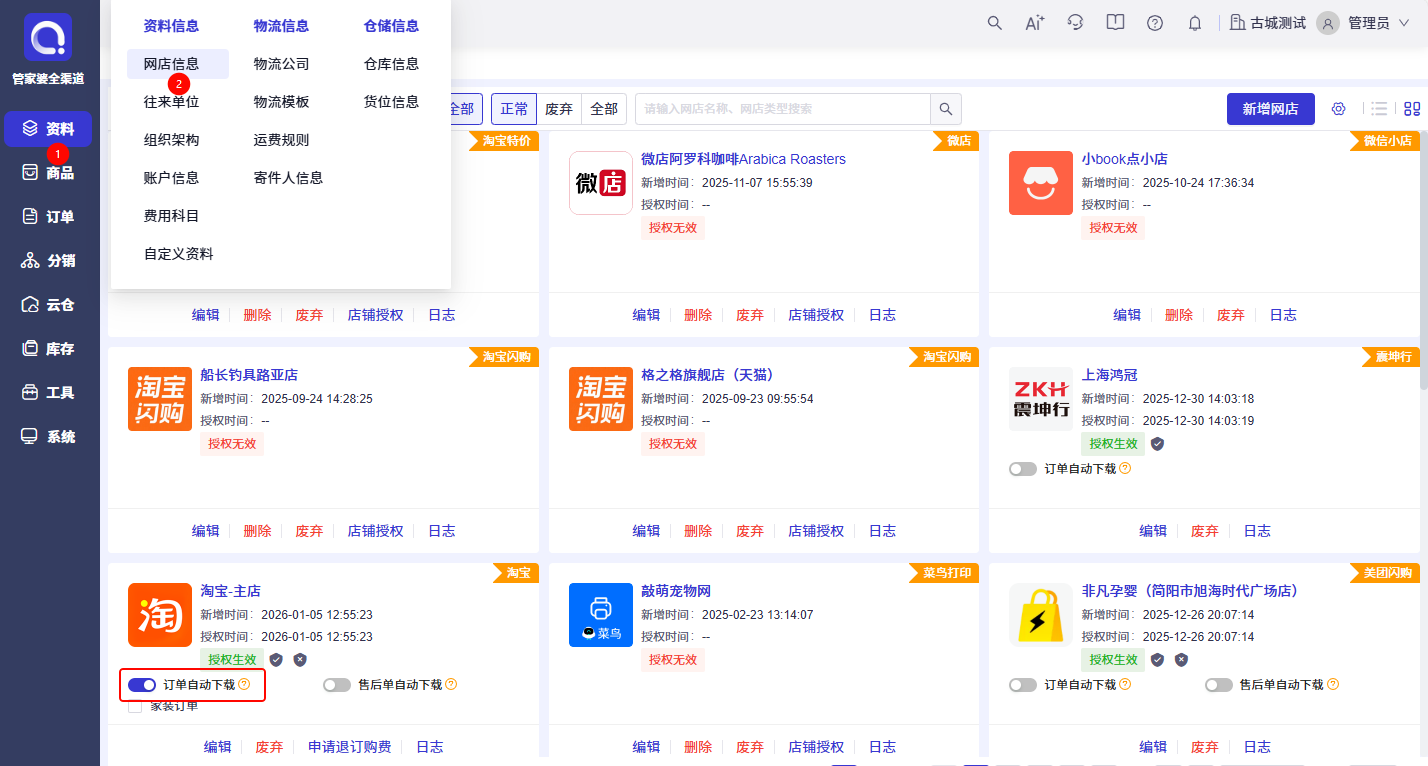Turn off 订单自动下载 for 淘宝-主店

[x=142, y=685]
